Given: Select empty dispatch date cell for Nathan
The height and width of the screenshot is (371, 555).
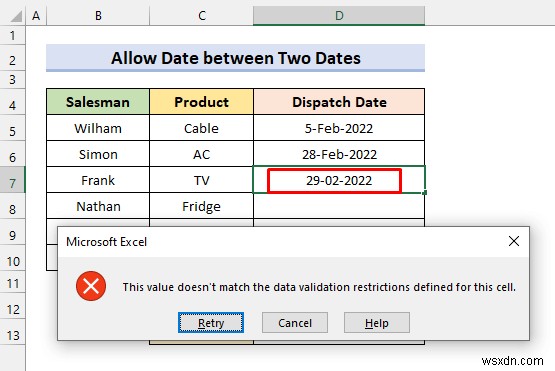Looking at the screenshot, I should 339,206.
